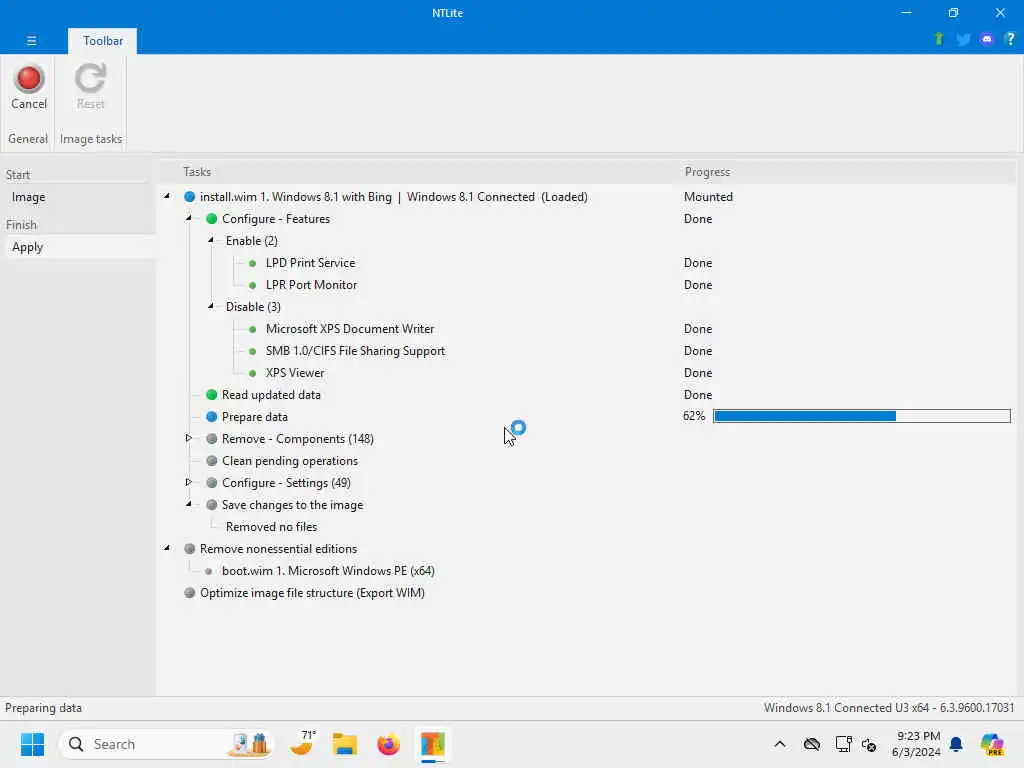Click the red Cancel button
This screenshot has width=1024, height=768.
click(x=29, y=88)
